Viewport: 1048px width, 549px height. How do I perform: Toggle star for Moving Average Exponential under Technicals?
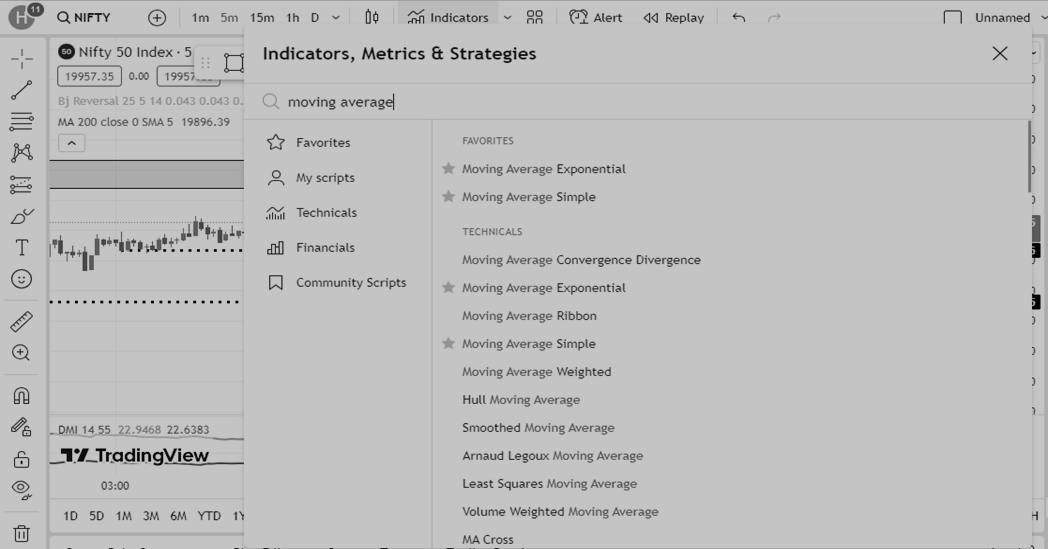coord(448,288)
